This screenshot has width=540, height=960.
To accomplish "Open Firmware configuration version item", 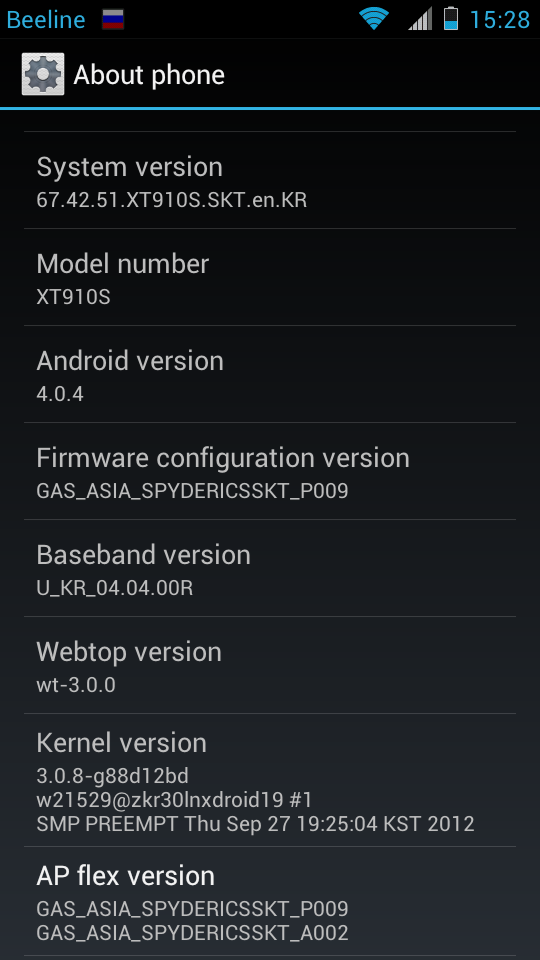I will 270,471.
